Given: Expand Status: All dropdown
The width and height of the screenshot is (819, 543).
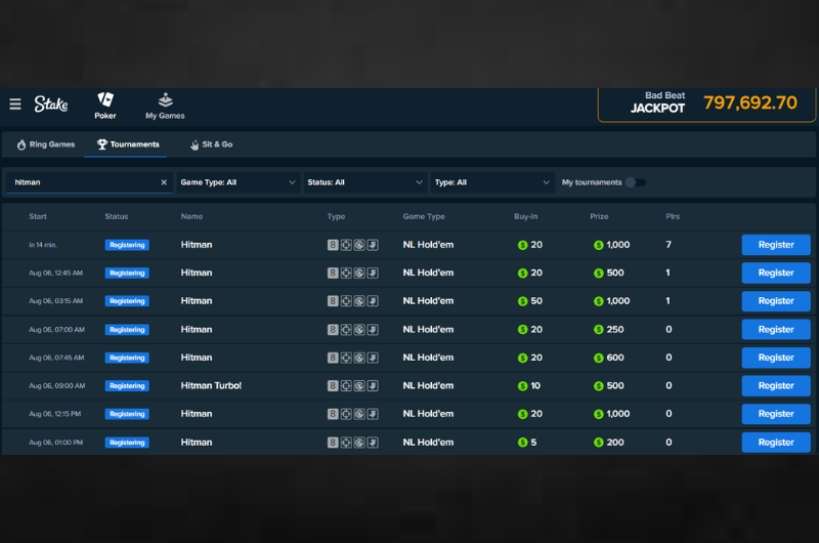Looking at the screenshot, I should pos(365,182).
